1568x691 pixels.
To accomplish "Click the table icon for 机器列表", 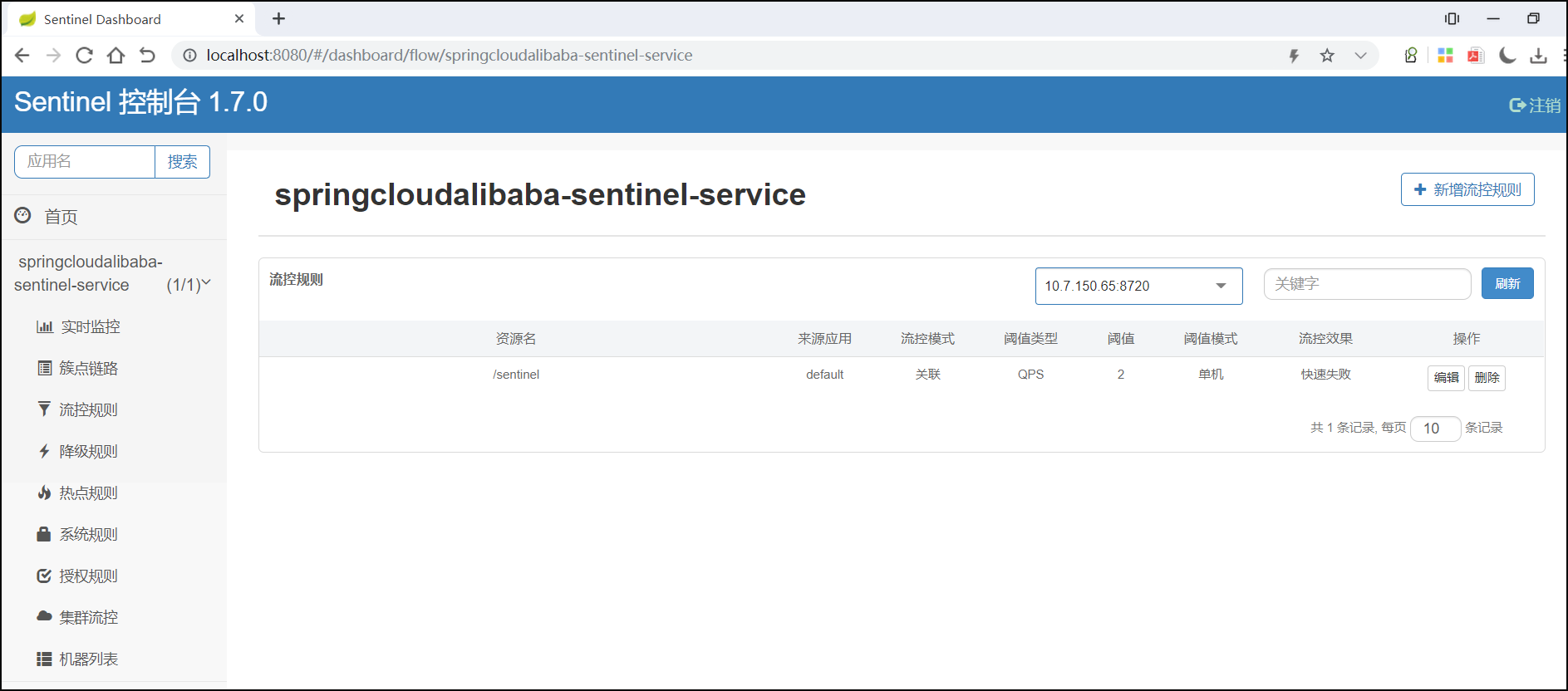I will (45, 659).
